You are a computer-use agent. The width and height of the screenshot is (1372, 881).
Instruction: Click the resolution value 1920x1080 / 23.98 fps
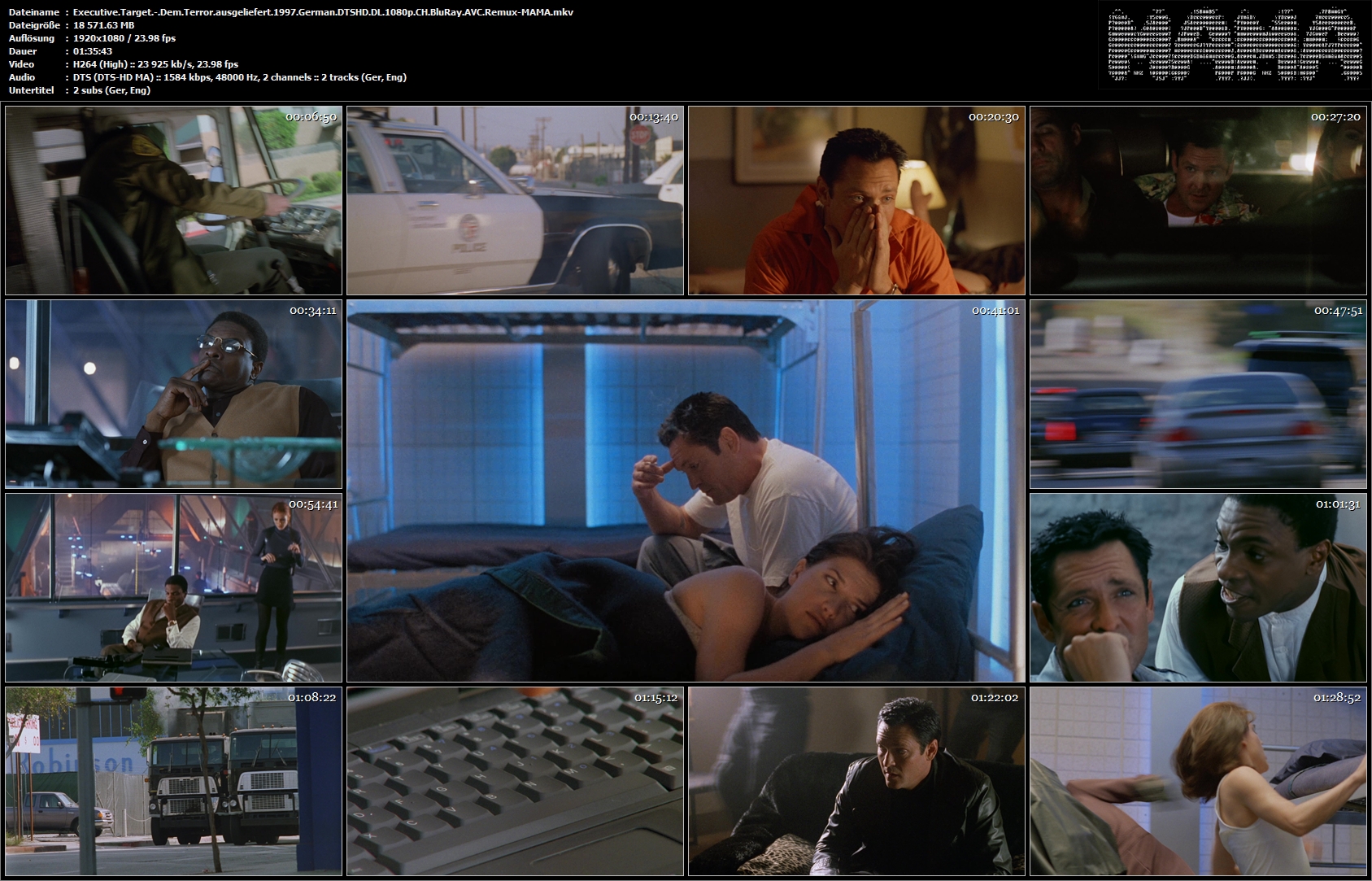point(124,38)
